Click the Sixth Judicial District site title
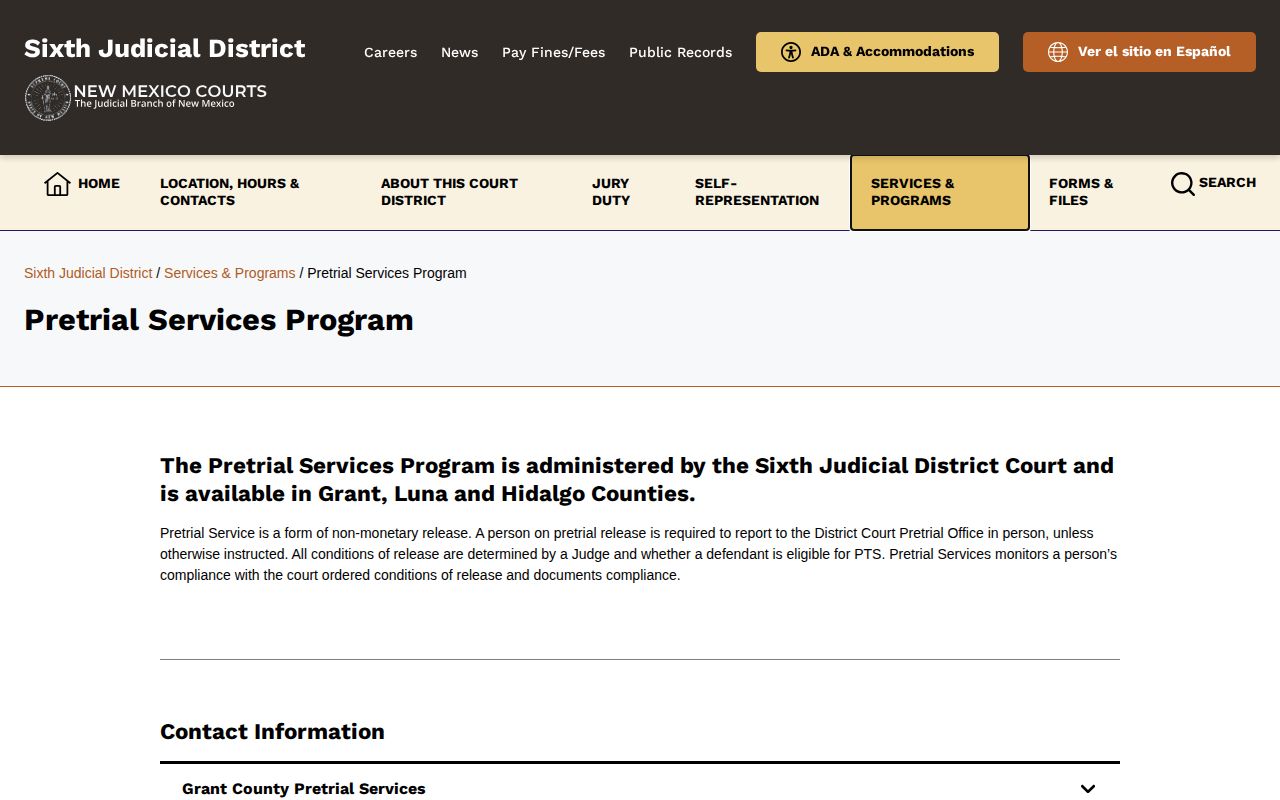This screenshot has width=1280, height=800. coord(165,49)
